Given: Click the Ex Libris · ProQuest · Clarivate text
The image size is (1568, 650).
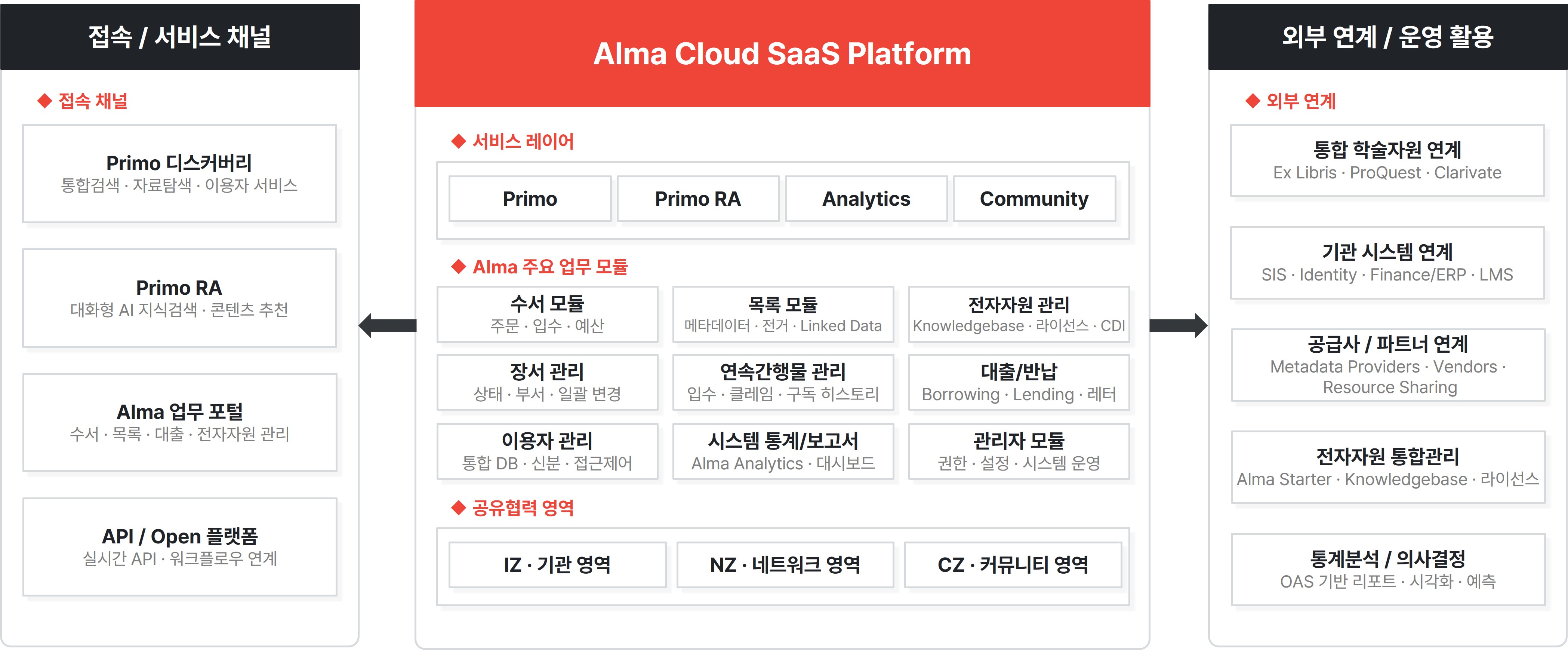Looking at the screenshot, I should (x=1387, y=172).
